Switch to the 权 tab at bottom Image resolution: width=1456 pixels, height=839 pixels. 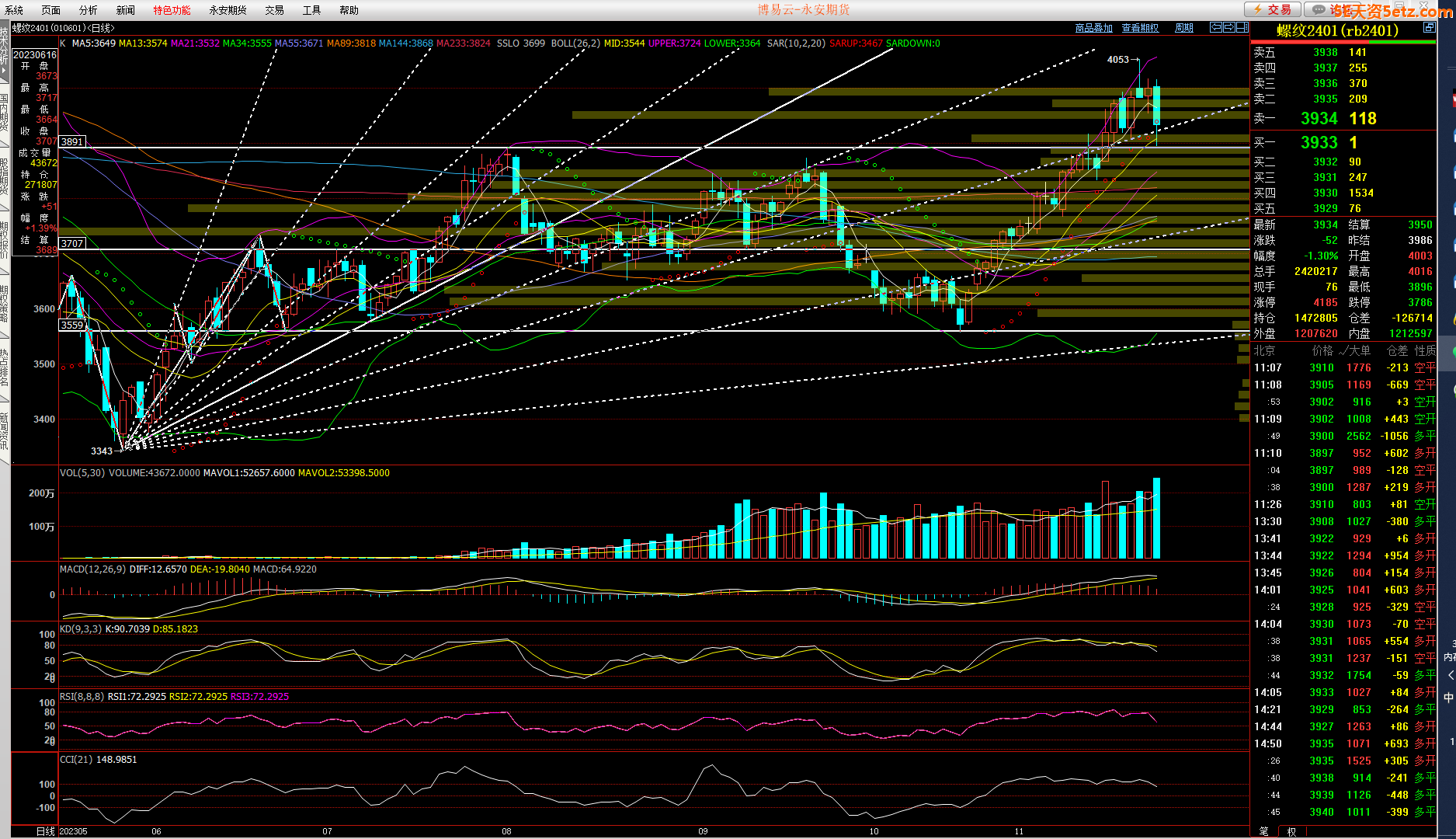click(1291, 832)
